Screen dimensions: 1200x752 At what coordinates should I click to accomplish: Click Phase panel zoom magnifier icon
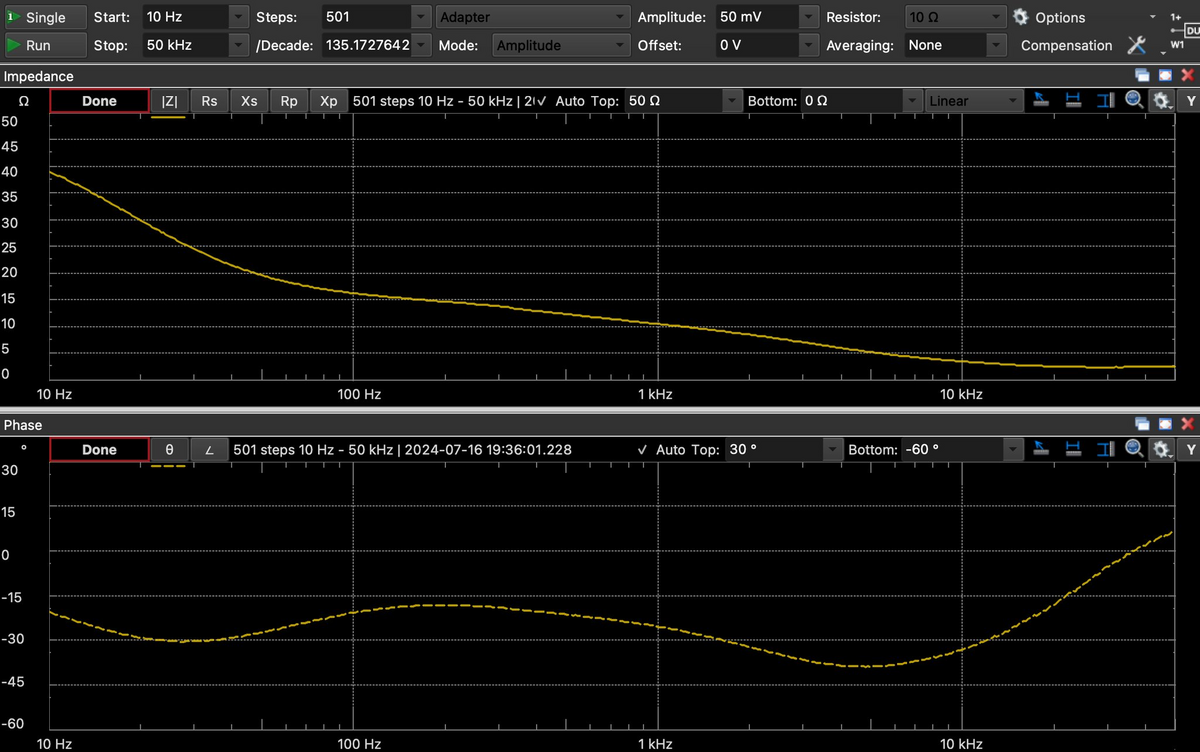(x=1134, y=449)
